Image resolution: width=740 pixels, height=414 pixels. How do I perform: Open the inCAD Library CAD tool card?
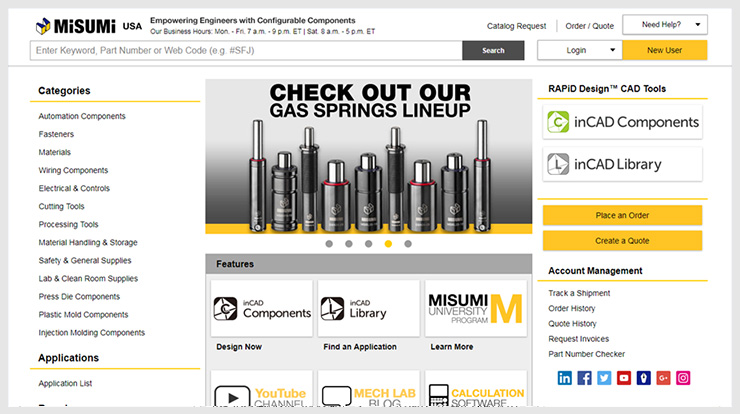(622, 164)
